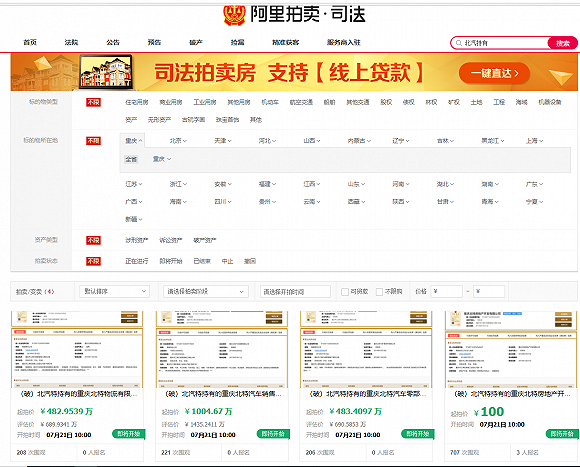Click 不限 tag in 资产类型 row
The image size is (580, 467).
coord(93,240)
